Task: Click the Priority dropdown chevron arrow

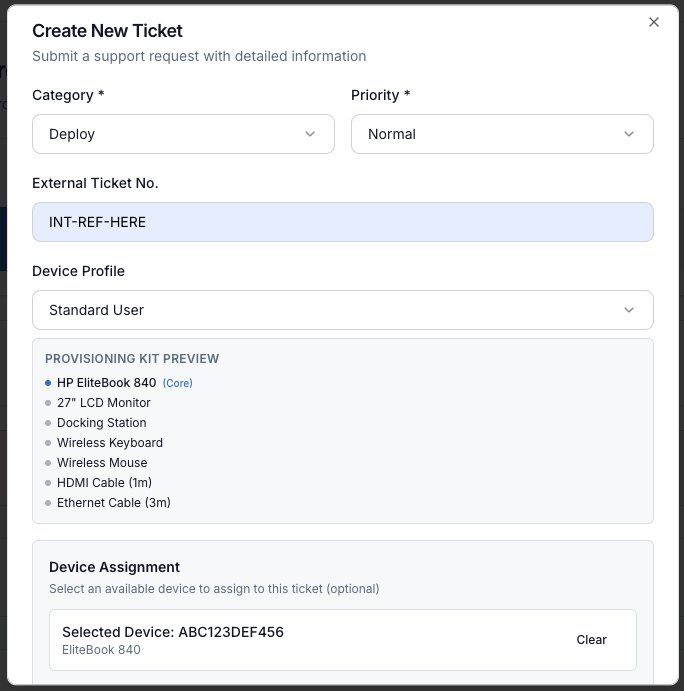Action: click(x=629, y=134)
